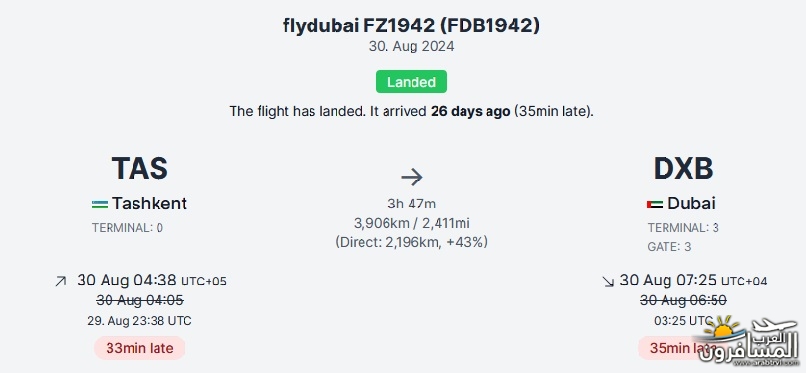
Task: Click the route arrow between TAS and DXB
Action: click(412, 177)
